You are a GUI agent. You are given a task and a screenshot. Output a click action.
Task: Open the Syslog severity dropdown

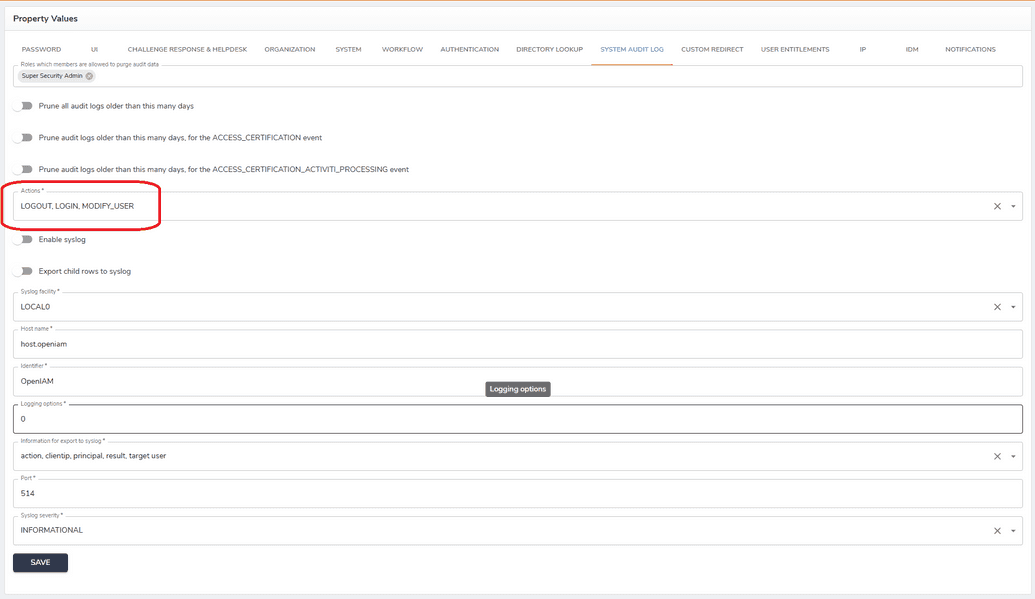pos(1014,530)
